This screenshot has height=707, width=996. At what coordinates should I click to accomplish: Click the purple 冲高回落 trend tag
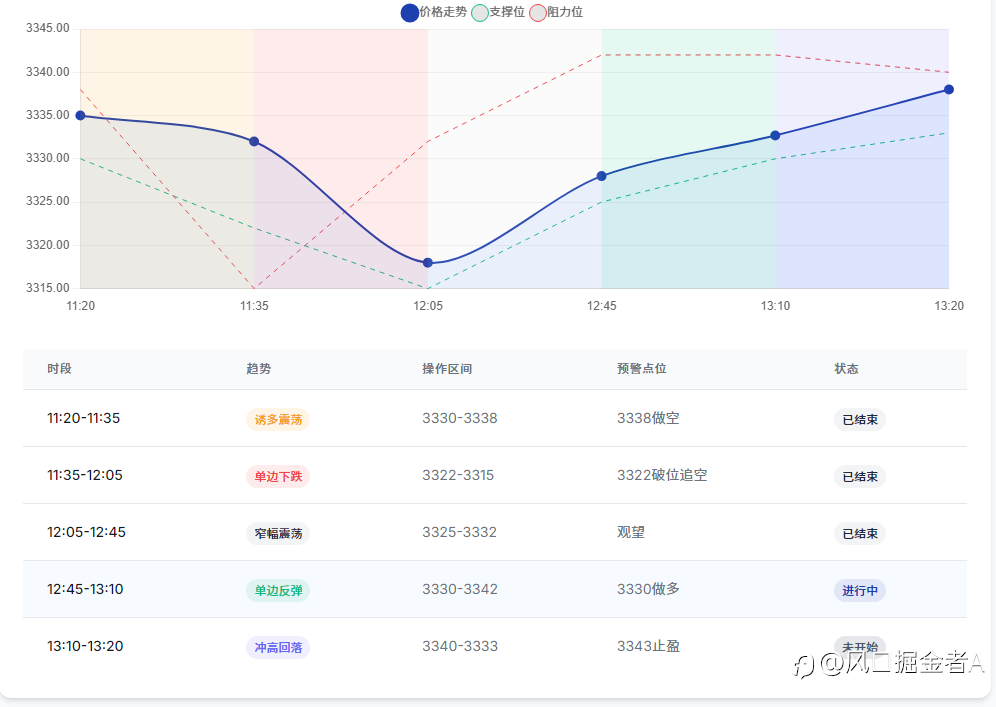[x=278, y=648]
